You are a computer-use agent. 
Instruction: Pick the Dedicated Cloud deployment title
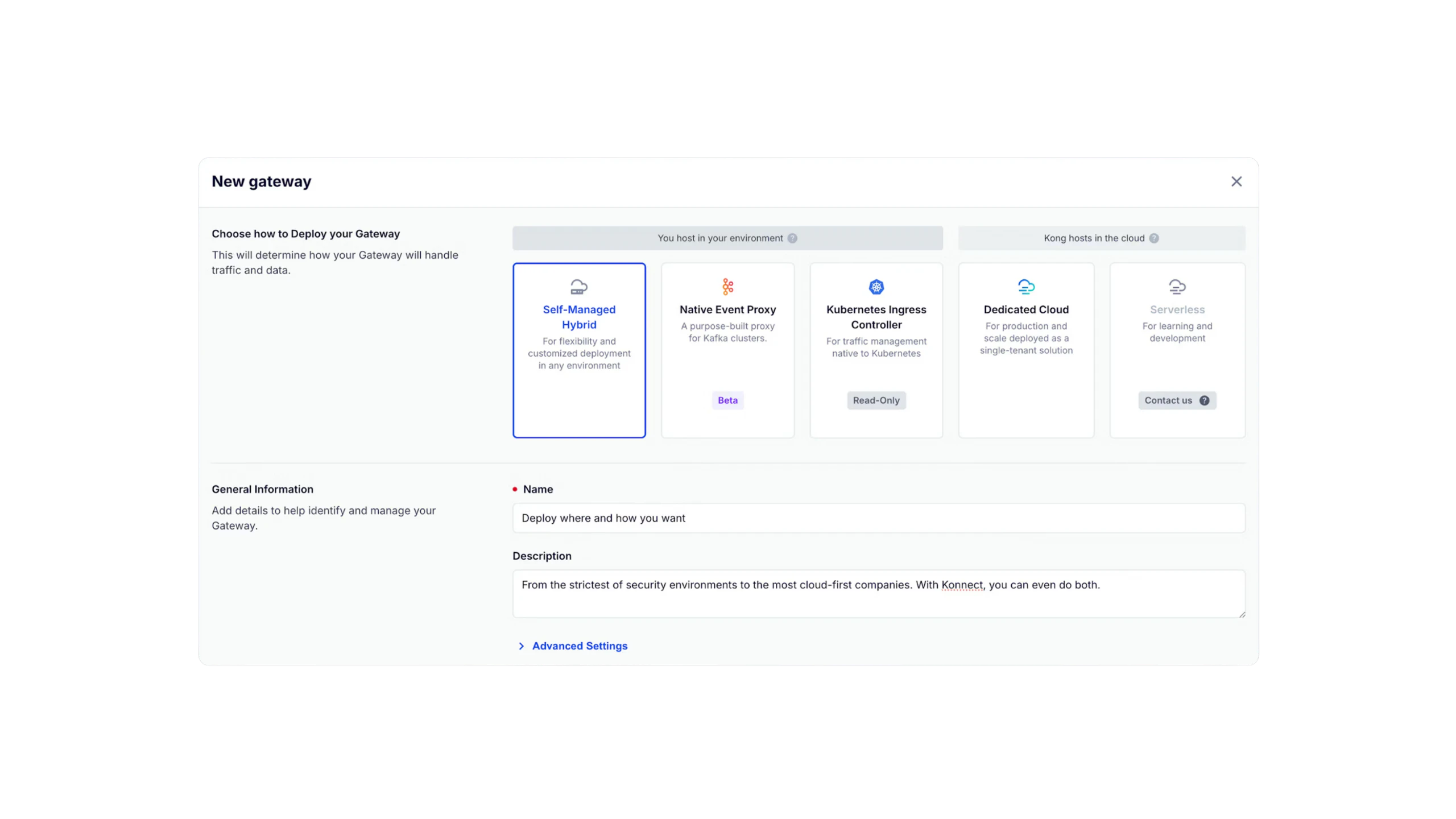(1026, 309)
